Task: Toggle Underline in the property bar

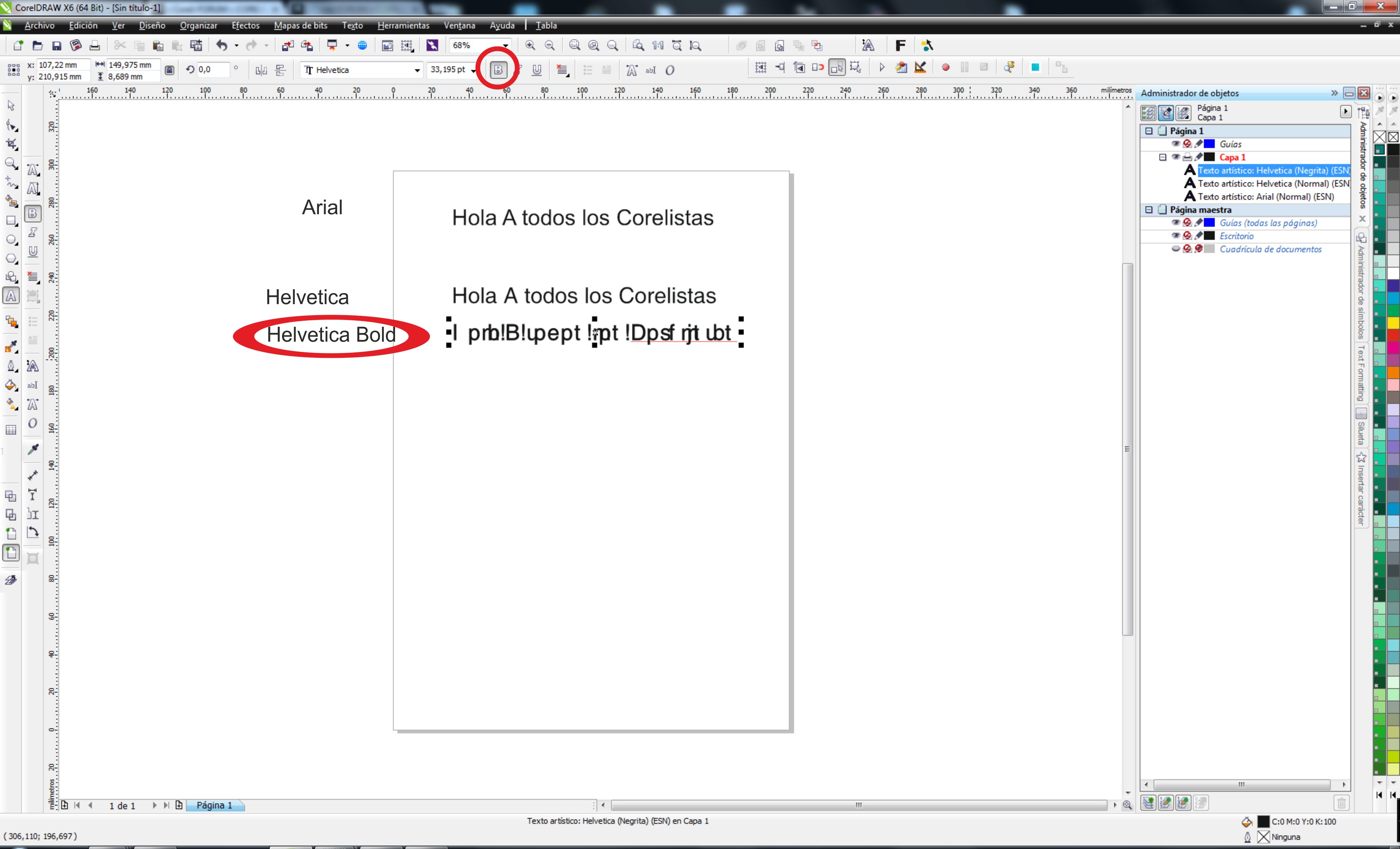Action: click(536, 70)
